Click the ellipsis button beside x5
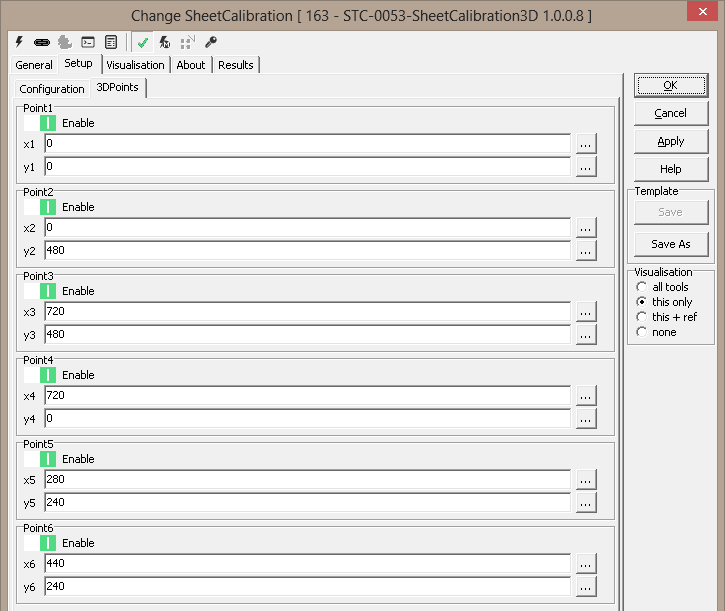725x611 pixels. [586, 480]
